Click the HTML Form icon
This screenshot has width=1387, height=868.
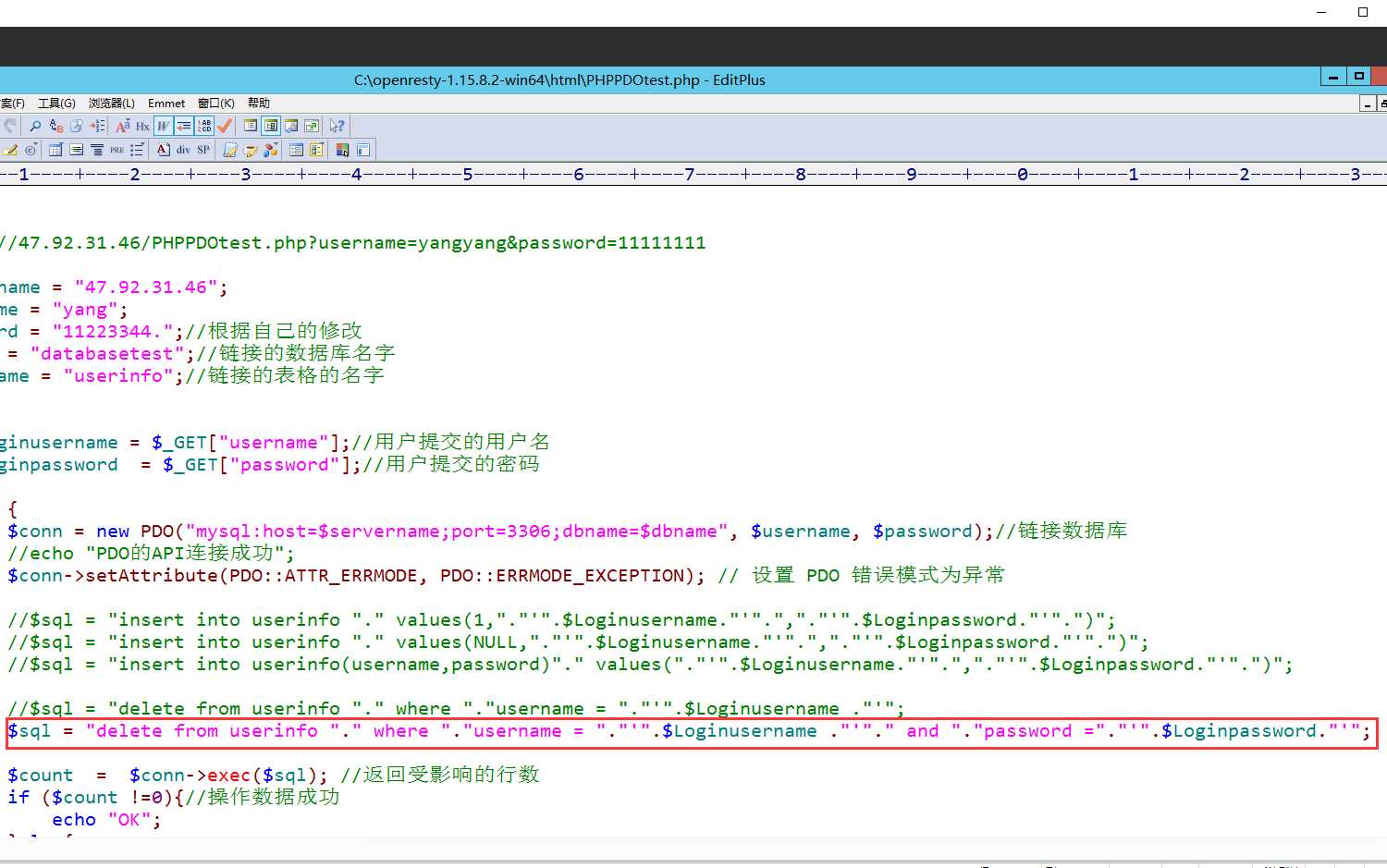[297, 150]
